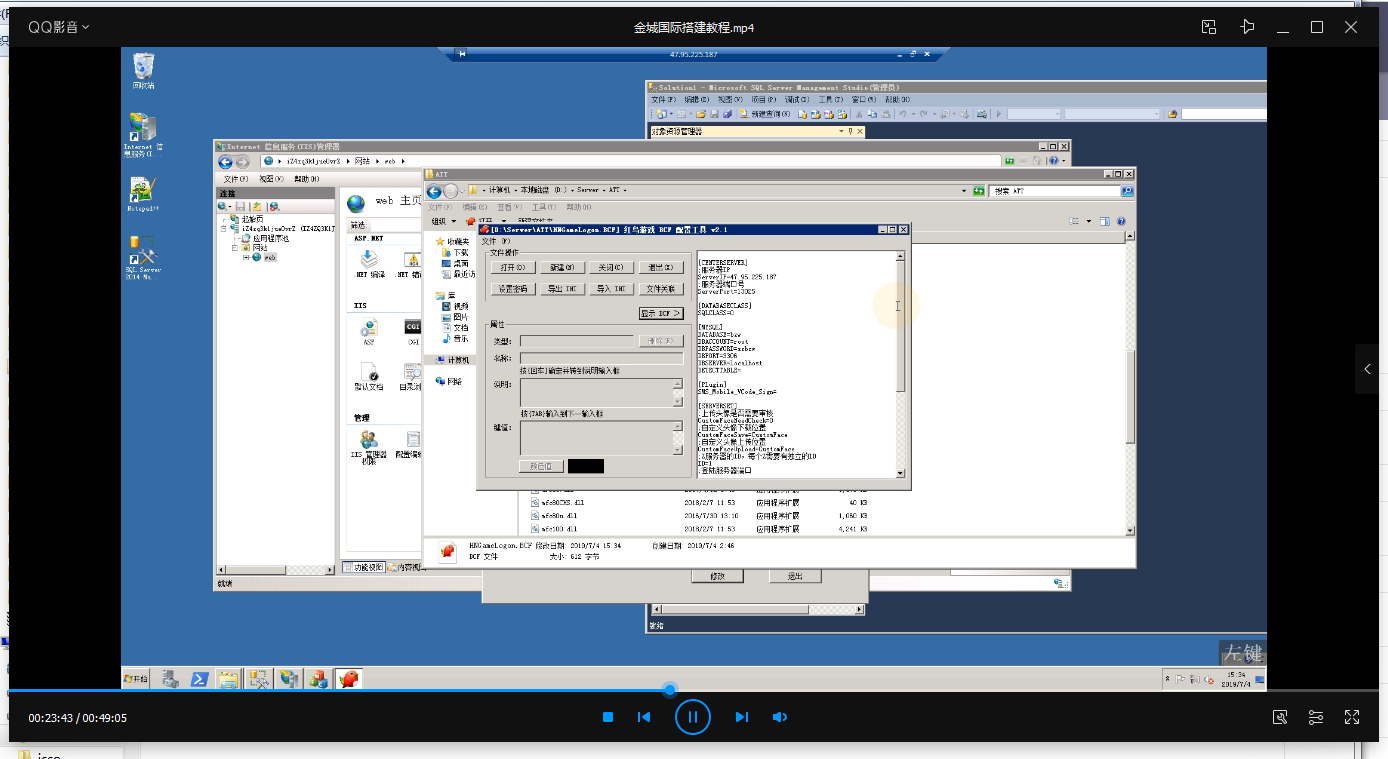The image size is (1388, 759).
Task: Open the Internet 信息服务 desktop shortcut
Action: (x=142, y=135)
